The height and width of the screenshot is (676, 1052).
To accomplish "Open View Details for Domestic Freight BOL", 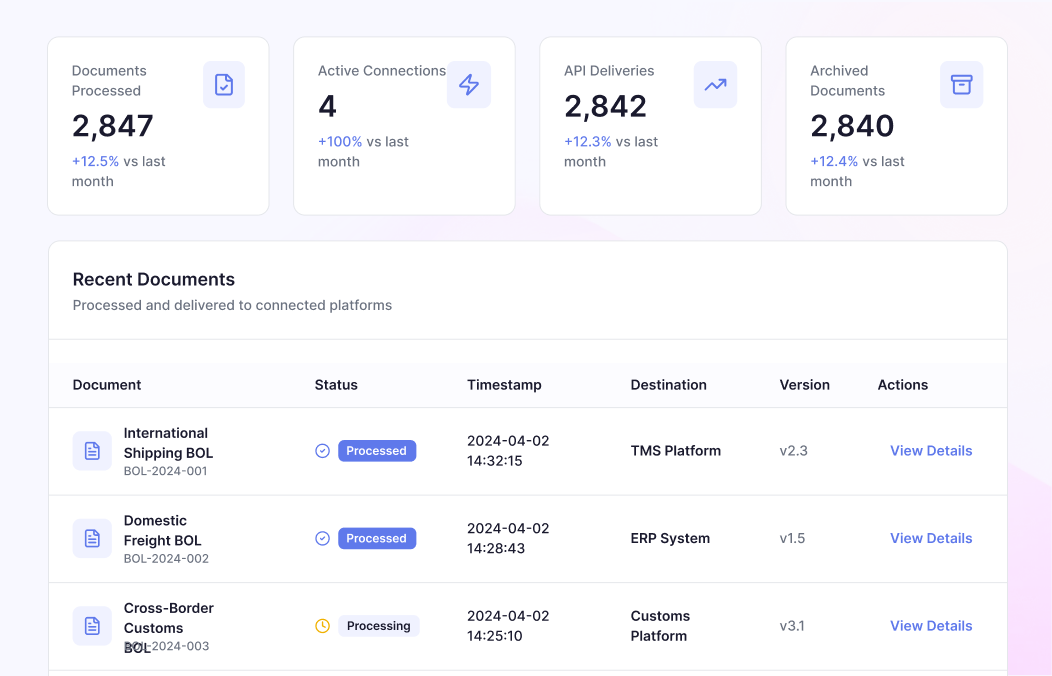I will point(931,538).
